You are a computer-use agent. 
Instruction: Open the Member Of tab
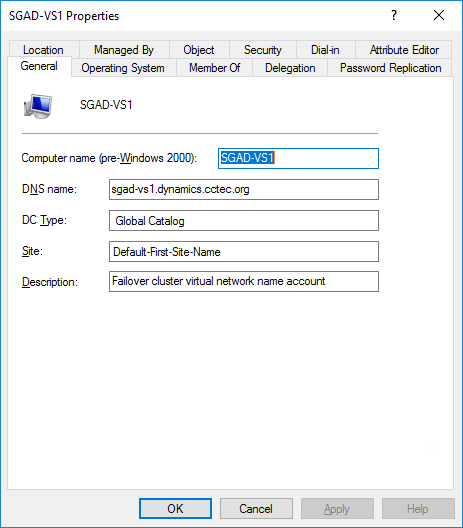pyautogui.click(x=214, y=68)
